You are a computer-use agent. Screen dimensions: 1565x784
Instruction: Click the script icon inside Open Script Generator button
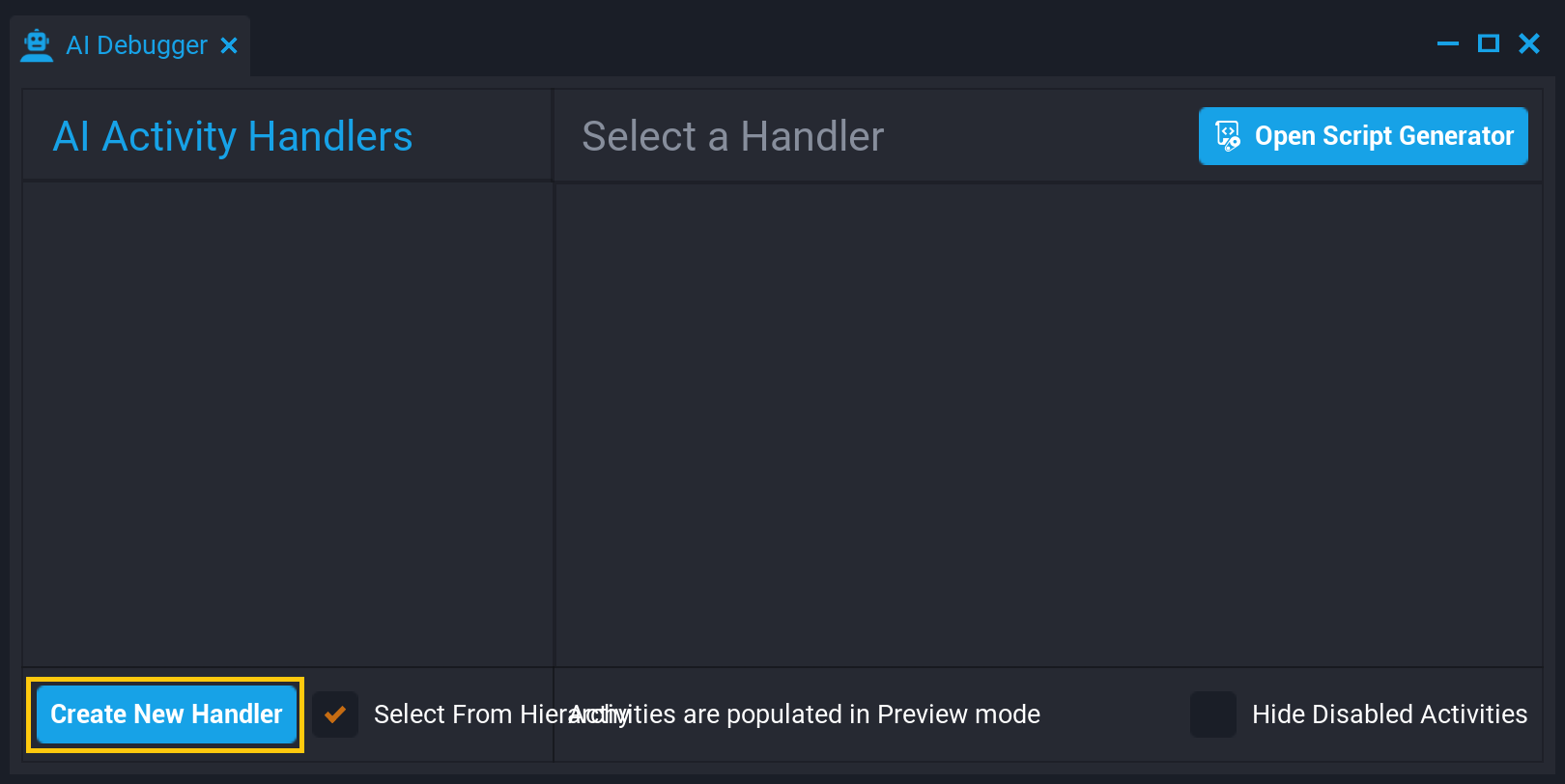(1228, 136)
